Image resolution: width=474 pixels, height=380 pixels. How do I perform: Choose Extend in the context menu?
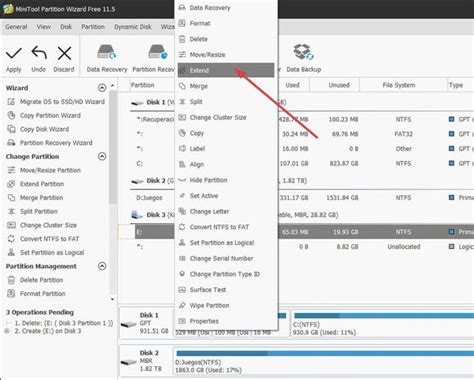226,70
